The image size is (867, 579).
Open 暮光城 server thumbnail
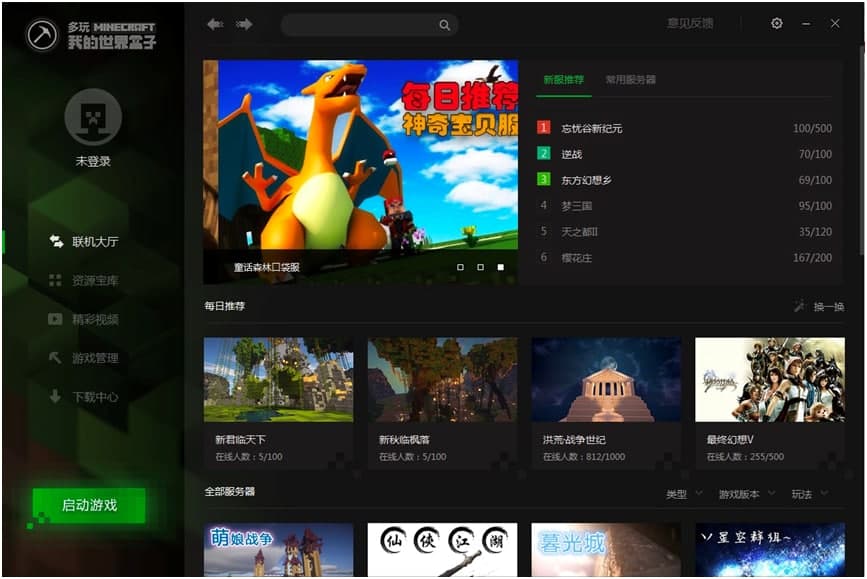(606, 550)
